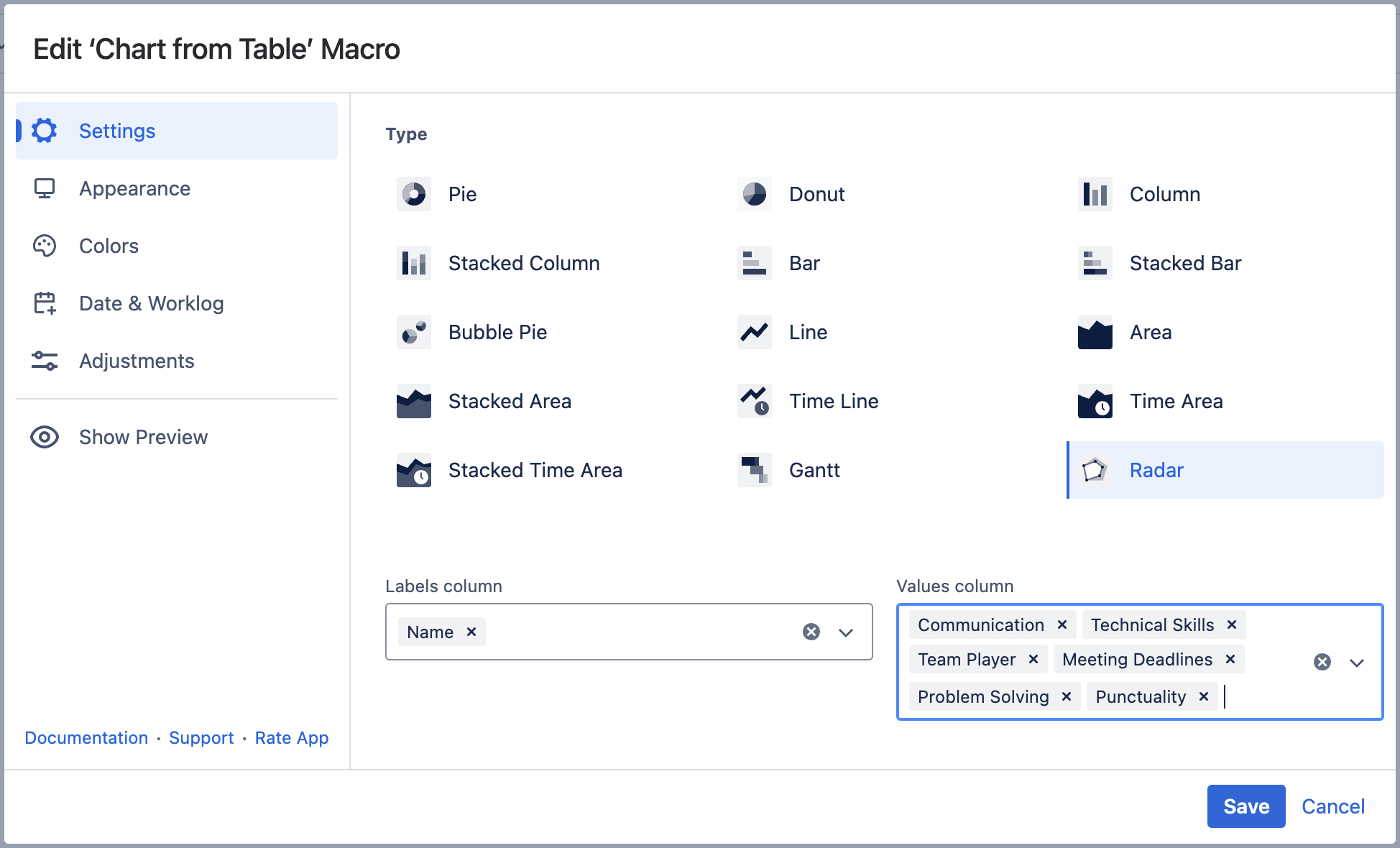Open the Appearance settings tab
Image resolution: width=1400 pixels, height=848 pixels.
click(x=134, y=188)
